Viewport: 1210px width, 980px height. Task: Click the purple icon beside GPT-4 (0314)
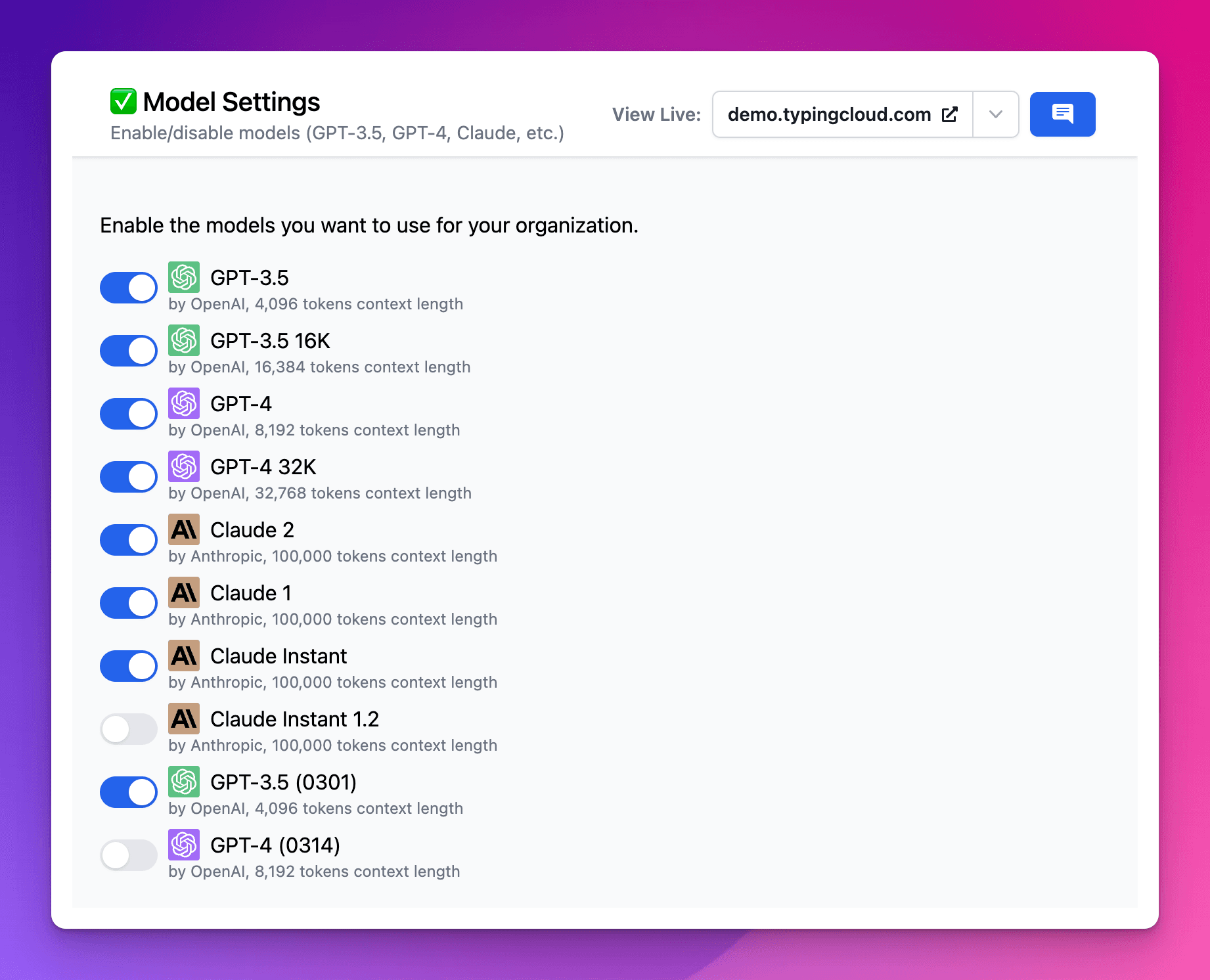[184, 845]
